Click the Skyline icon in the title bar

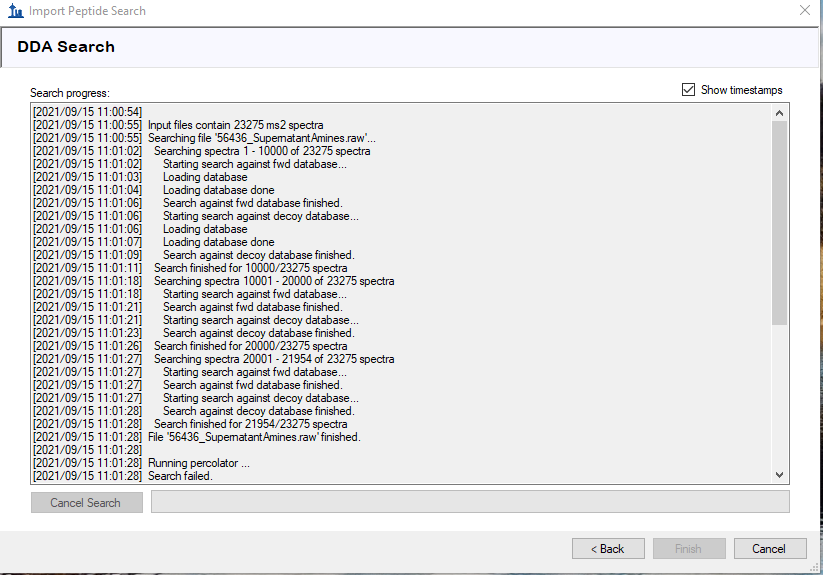[14, 11]
